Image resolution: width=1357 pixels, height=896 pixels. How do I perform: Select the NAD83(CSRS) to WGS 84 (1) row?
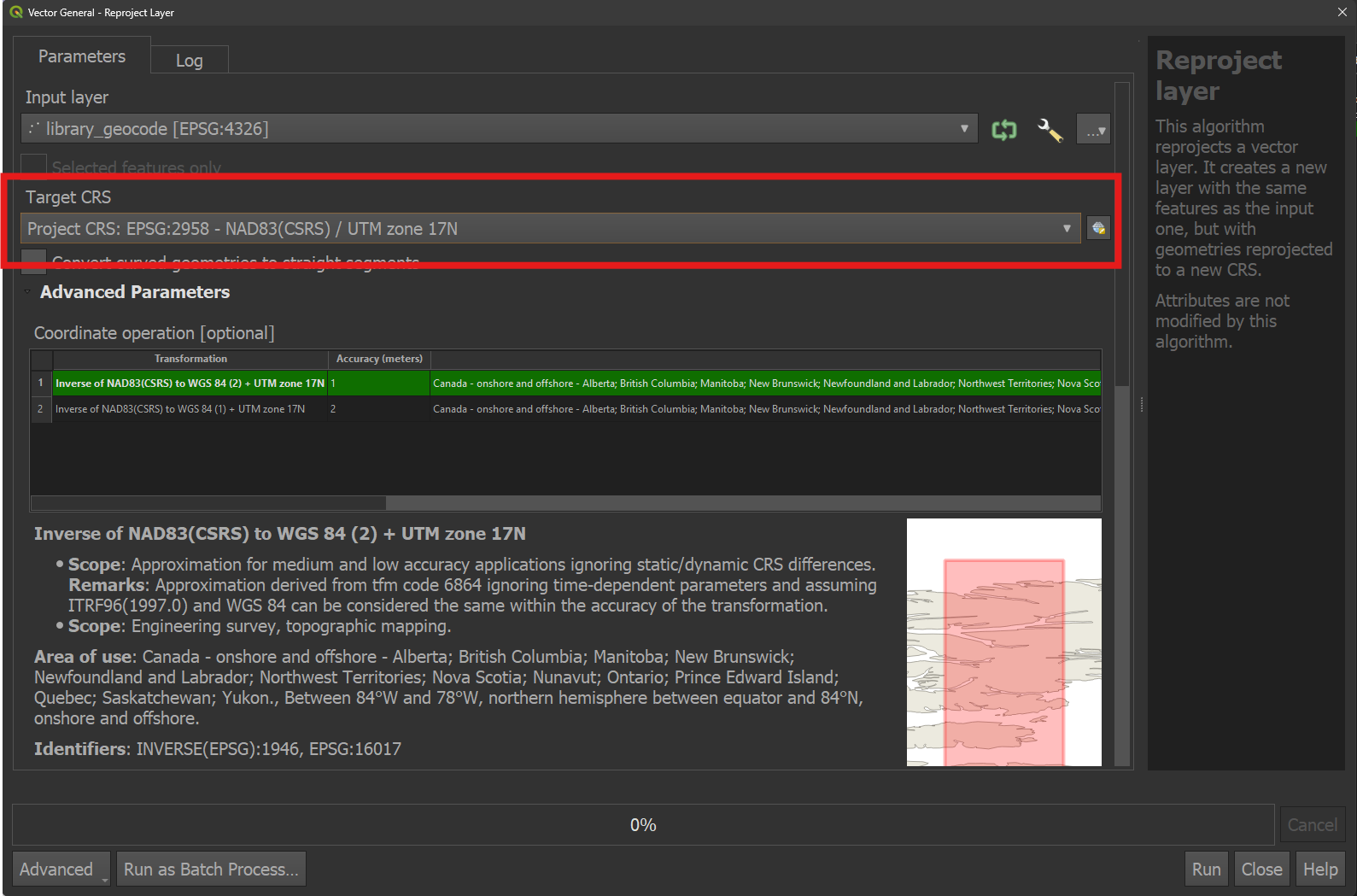565,409
